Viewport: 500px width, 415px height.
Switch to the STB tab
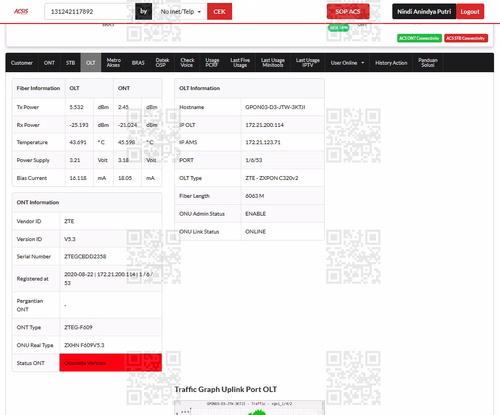tap(70, 63)
